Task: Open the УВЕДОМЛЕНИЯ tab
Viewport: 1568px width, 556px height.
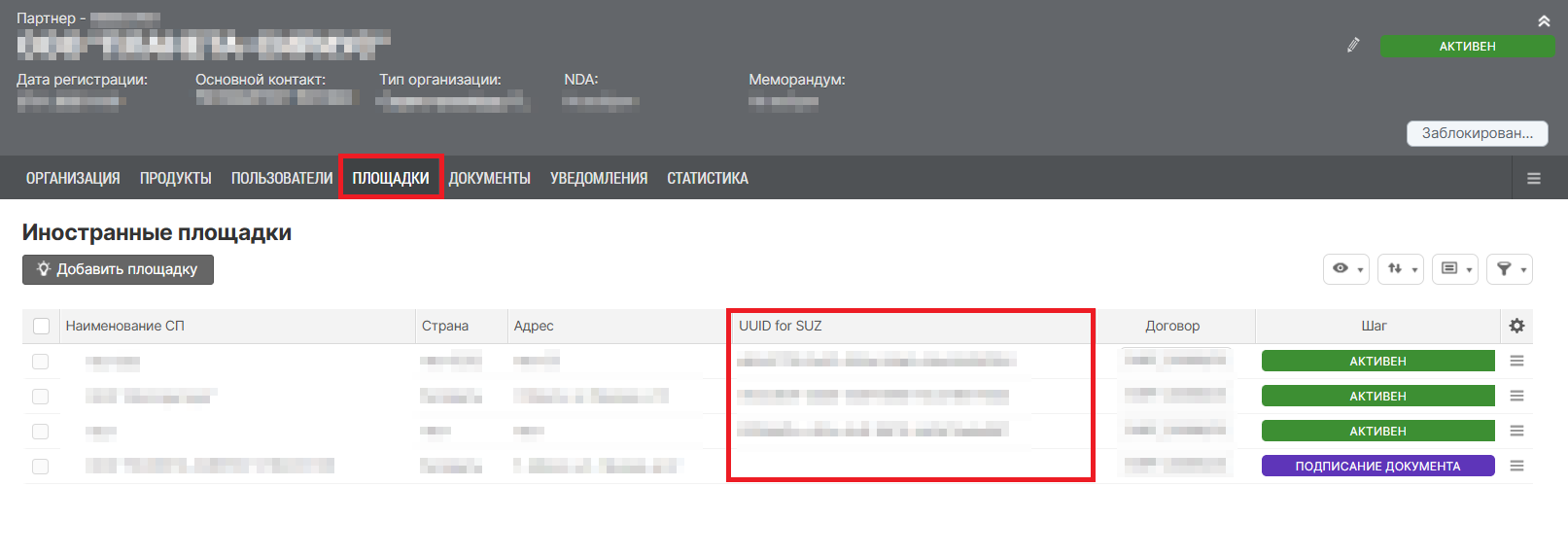Action: [599, 178]
